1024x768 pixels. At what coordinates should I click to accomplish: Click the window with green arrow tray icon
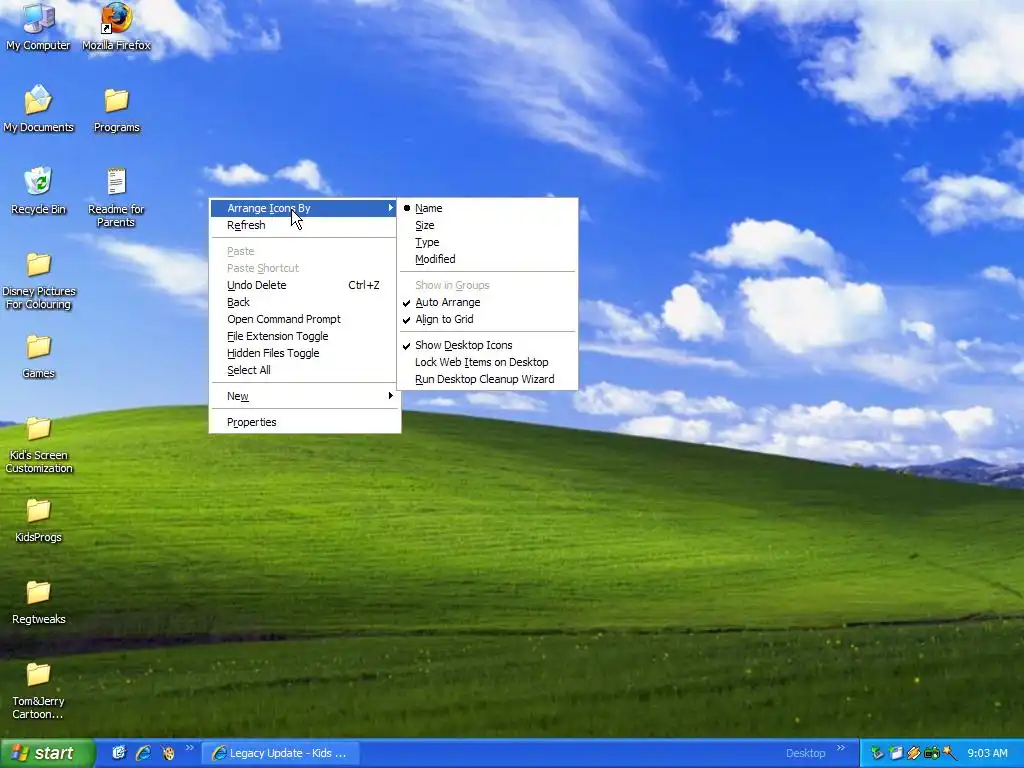pos(895,753)
